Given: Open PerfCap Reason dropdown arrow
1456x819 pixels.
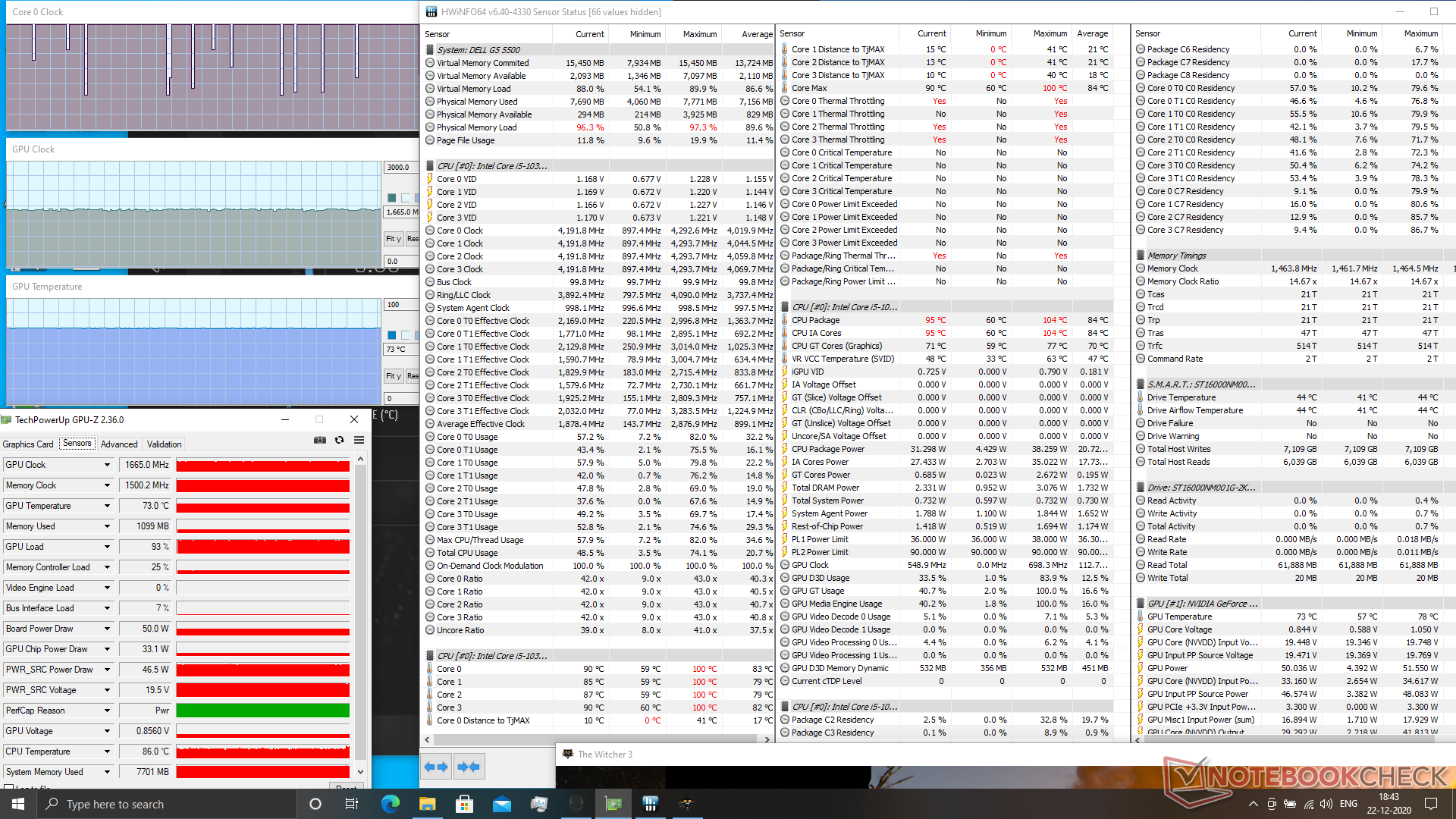Looking at the screenshot, I should pos(107,711).
